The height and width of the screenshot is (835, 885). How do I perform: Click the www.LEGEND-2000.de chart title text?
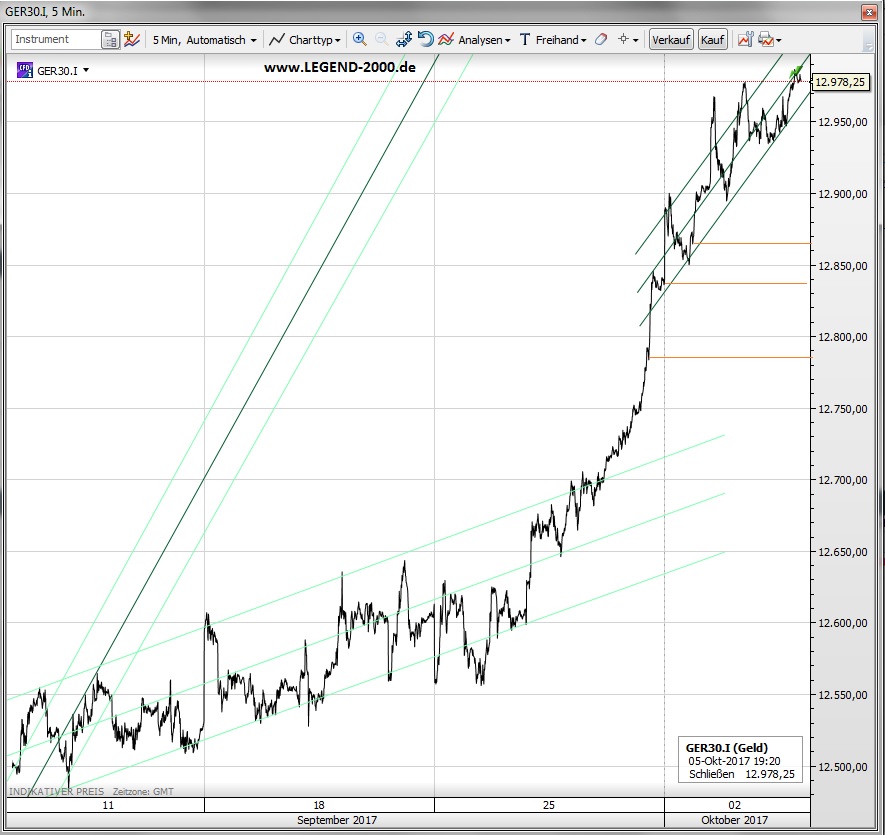tap(340, 67)
